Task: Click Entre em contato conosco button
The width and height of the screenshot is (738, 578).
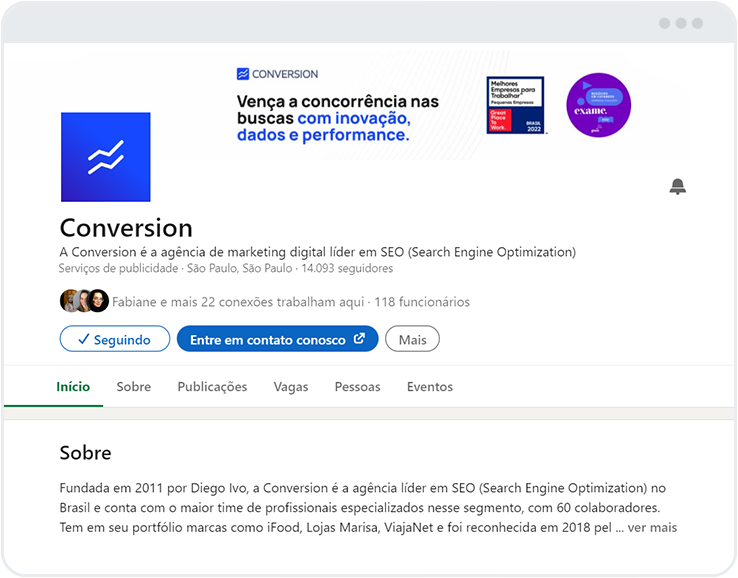Action: [x=278, y=339]
